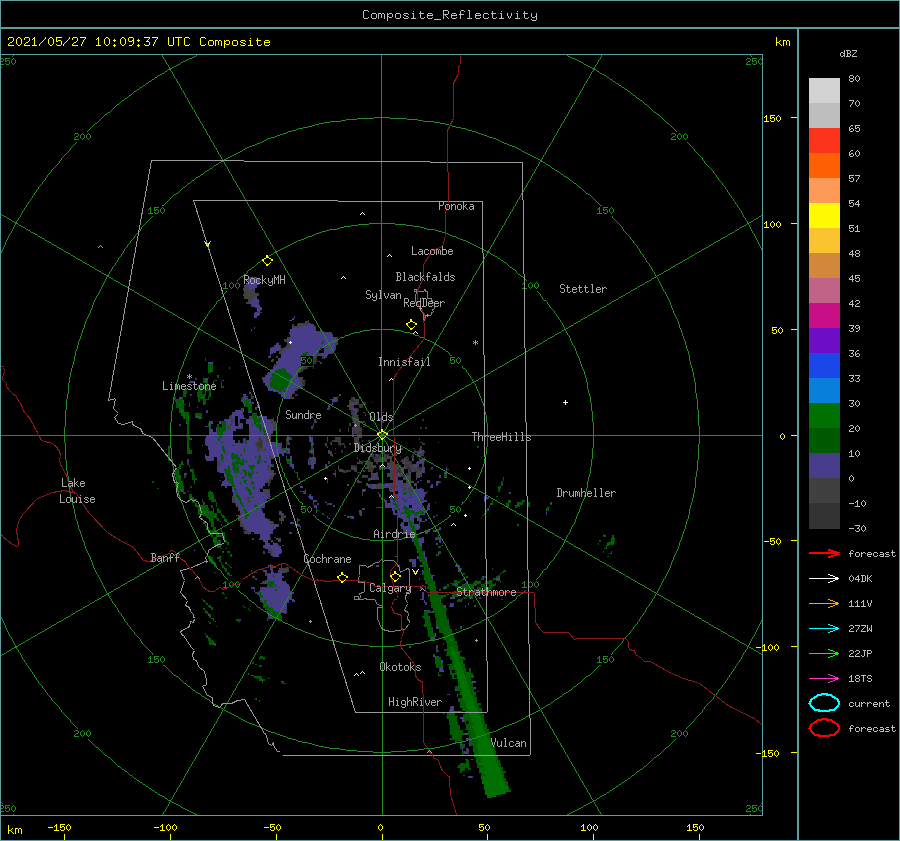Click the Olds city label
The height and width of the screenshot is (841, 900).
tap(381, 417)
